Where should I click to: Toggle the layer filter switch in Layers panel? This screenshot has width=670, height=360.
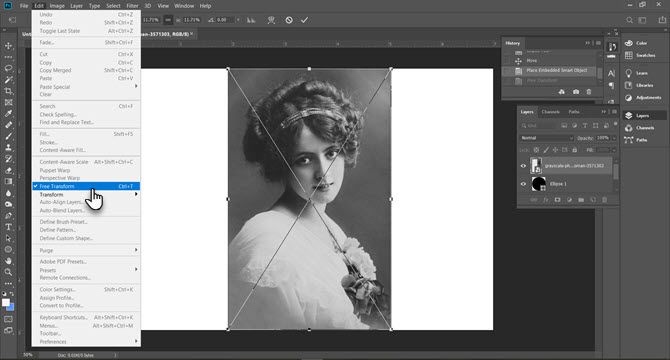pos(615,124)
